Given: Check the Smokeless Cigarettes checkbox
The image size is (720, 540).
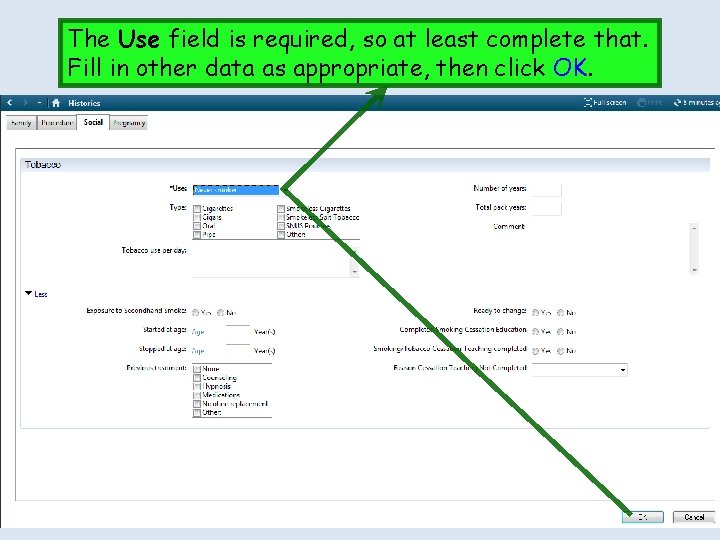Looking at the screenshot, I should click(x=281, y=209).
